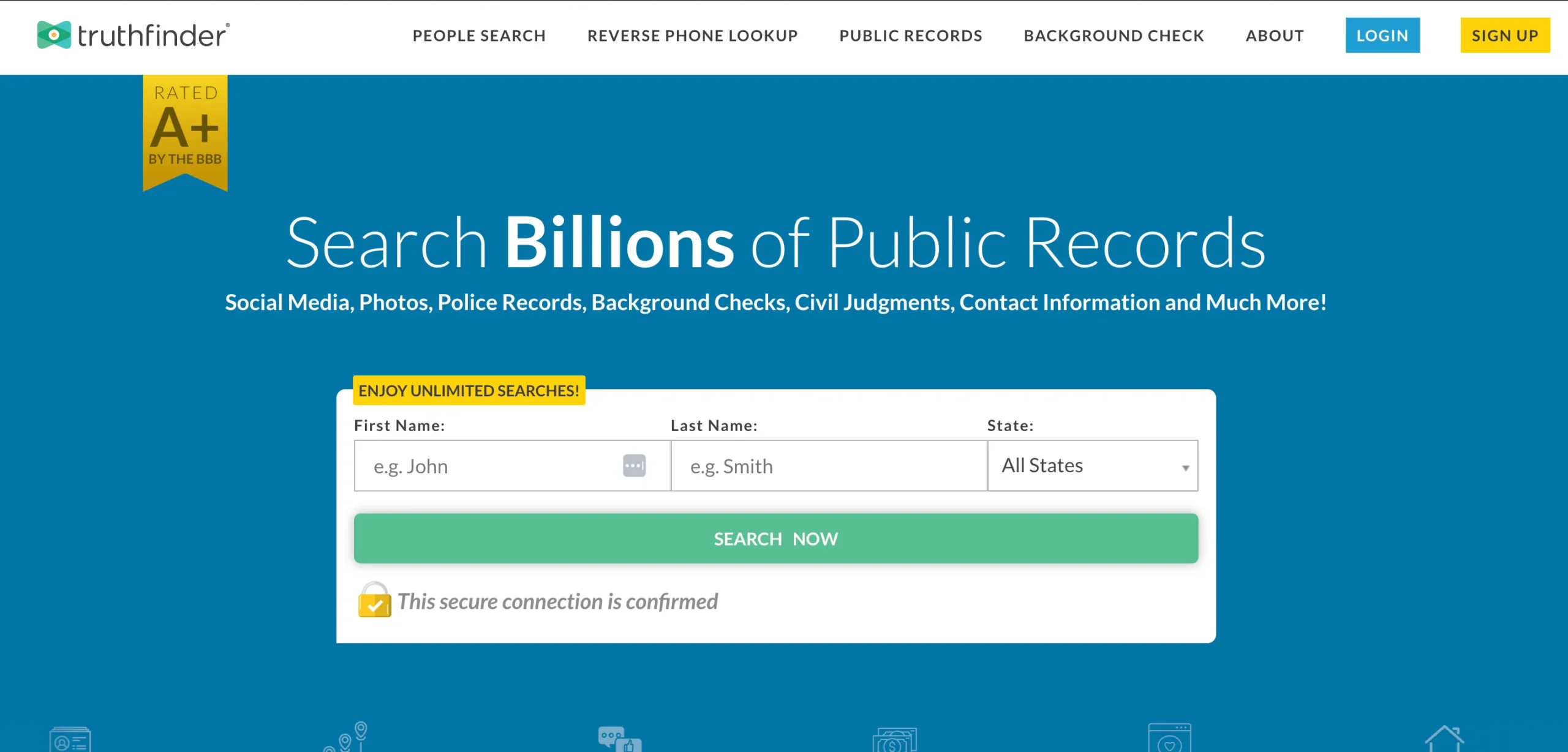Image resolution: width=1568 pixels, height=752 pixels.
Task: Click the truthfinder logo icon
Action: [x=54, y=35]
